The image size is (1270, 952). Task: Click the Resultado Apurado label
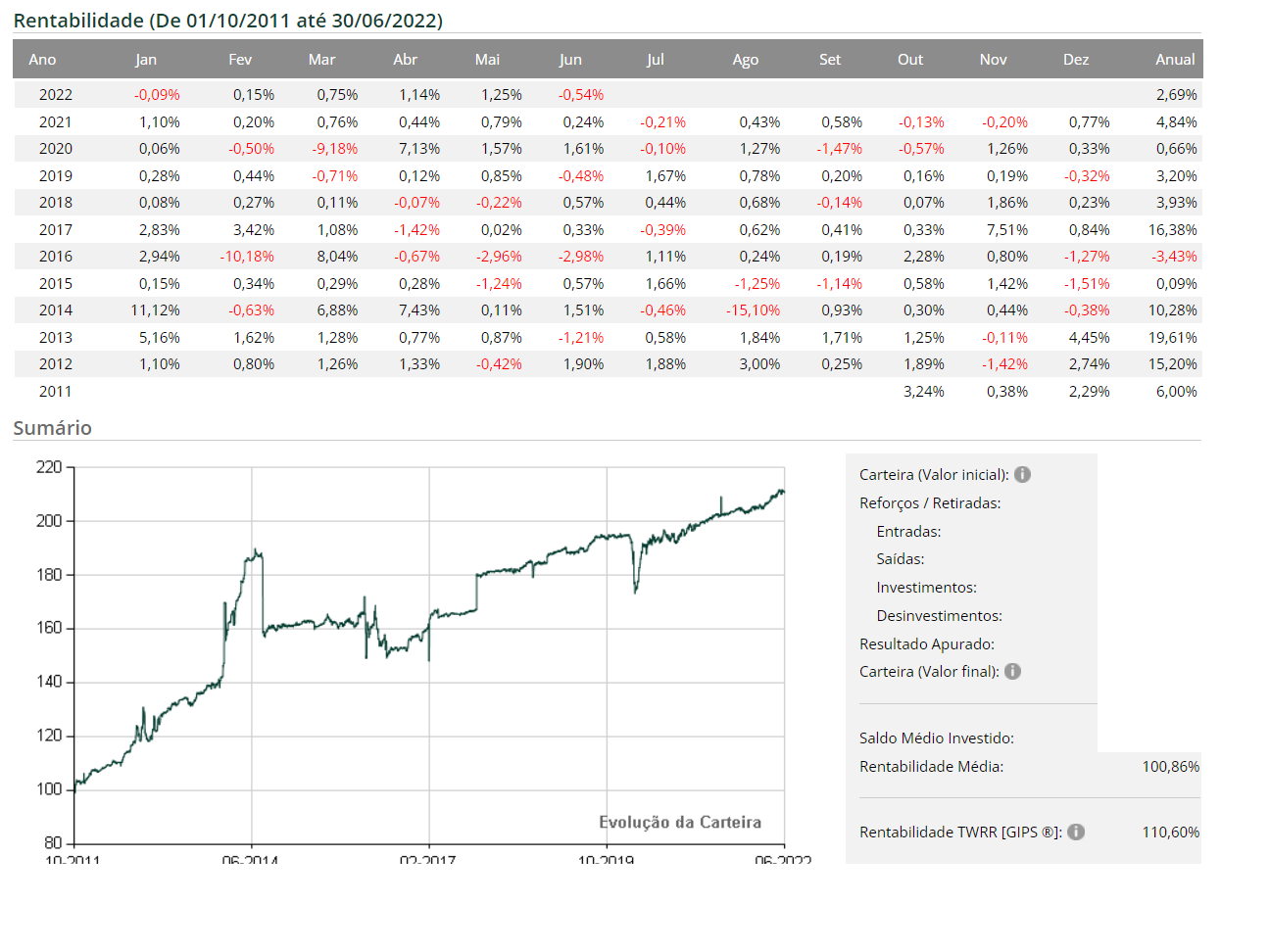coord(926,643)
